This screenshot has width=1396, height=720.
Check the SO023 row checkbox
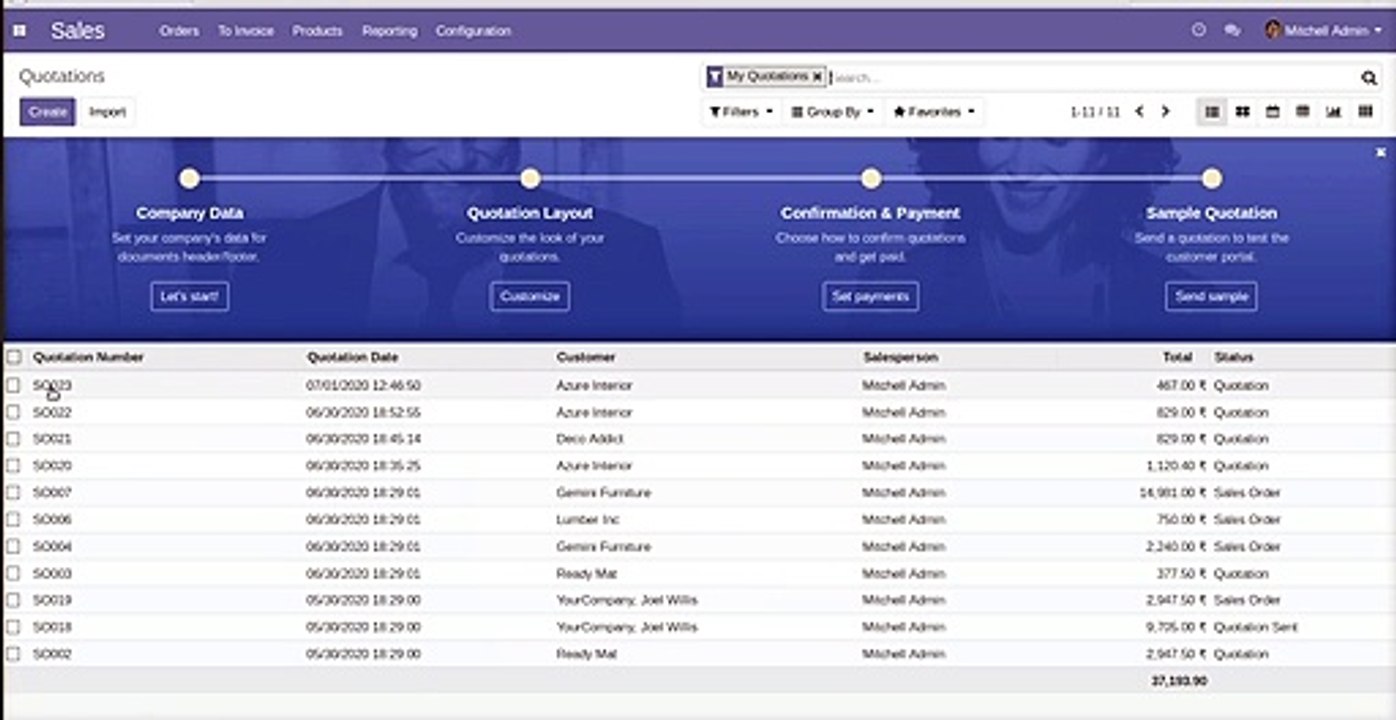point(14,385)
